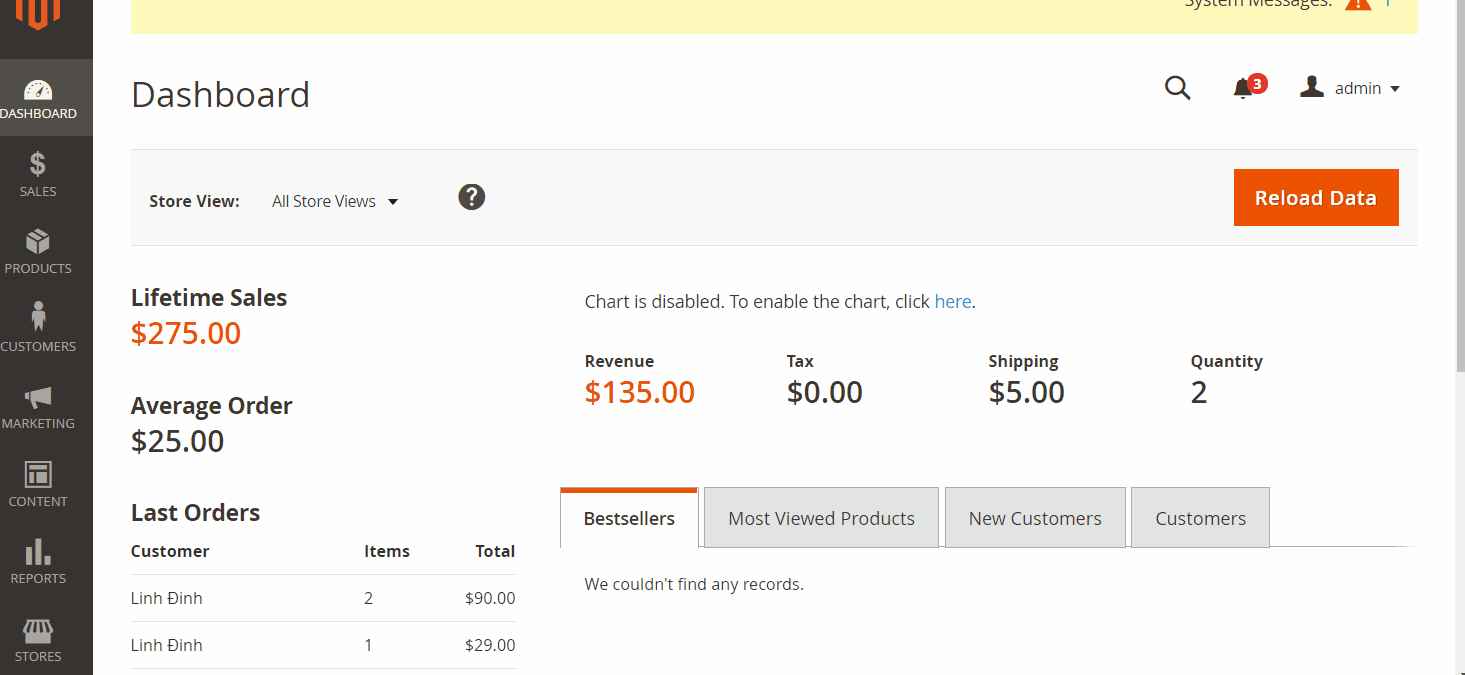Click the search magnifier icon
The image size is (1465, 675).
(1178, 88)
